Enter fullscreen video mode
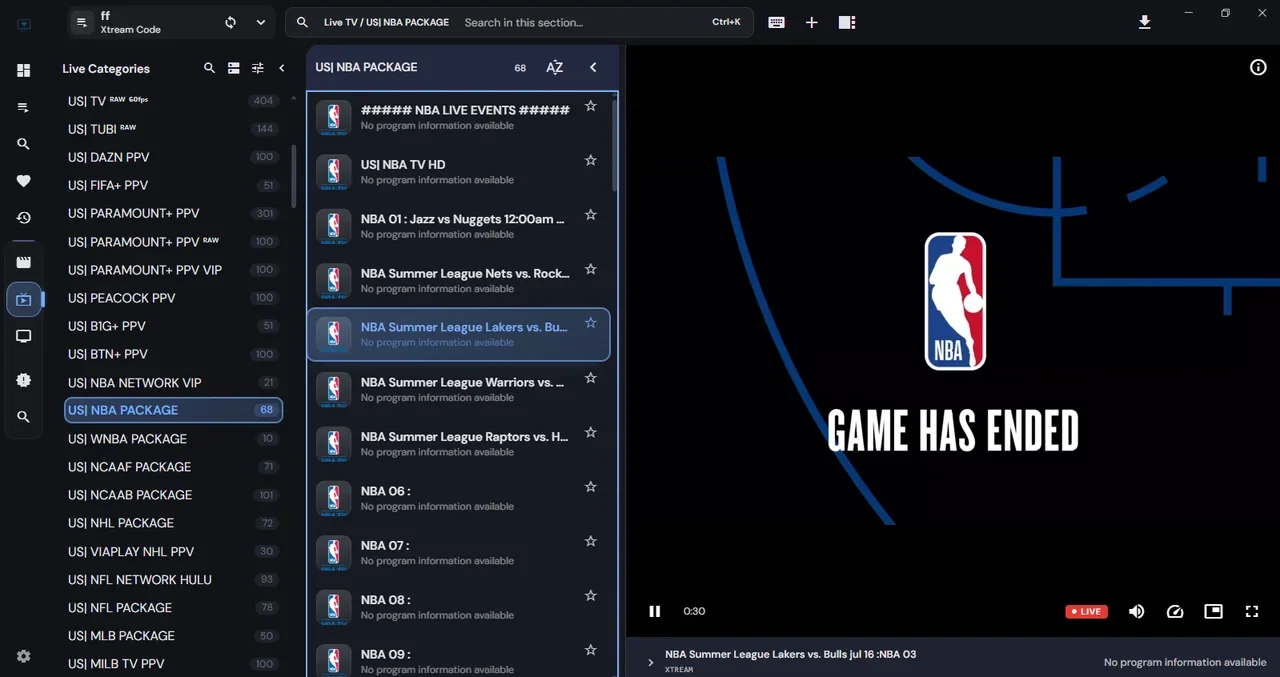The height and width of the screenshot is (677, 1280). (1251, 611)
